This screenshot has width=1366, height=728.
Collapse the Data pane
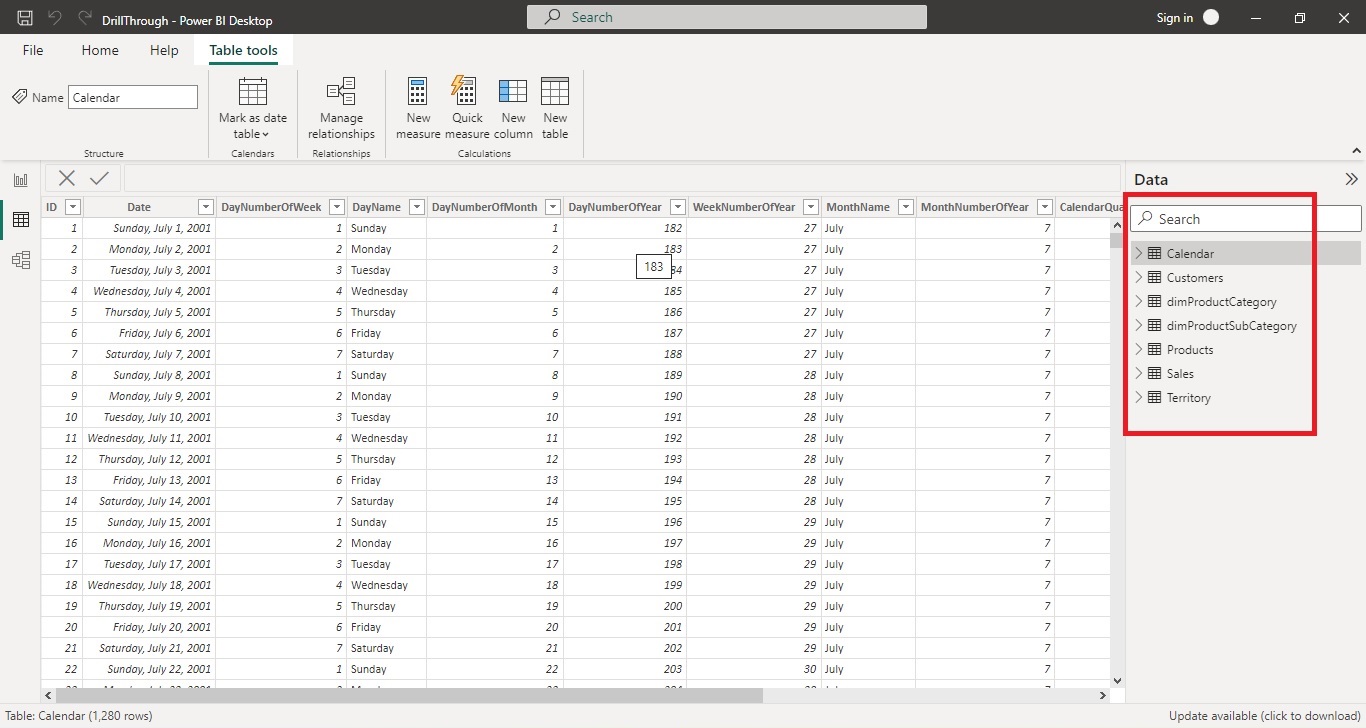[x=1352, y=178]
